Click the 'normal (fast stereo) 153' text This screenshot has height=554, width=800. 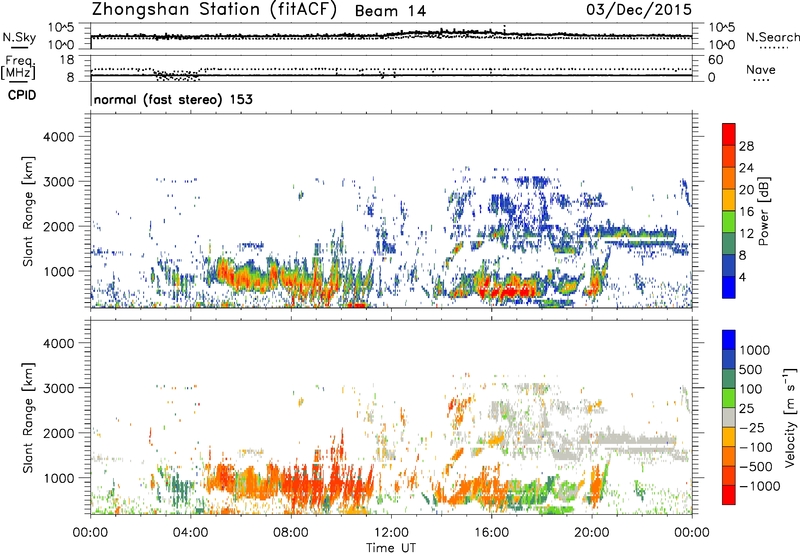pos(173,99)
